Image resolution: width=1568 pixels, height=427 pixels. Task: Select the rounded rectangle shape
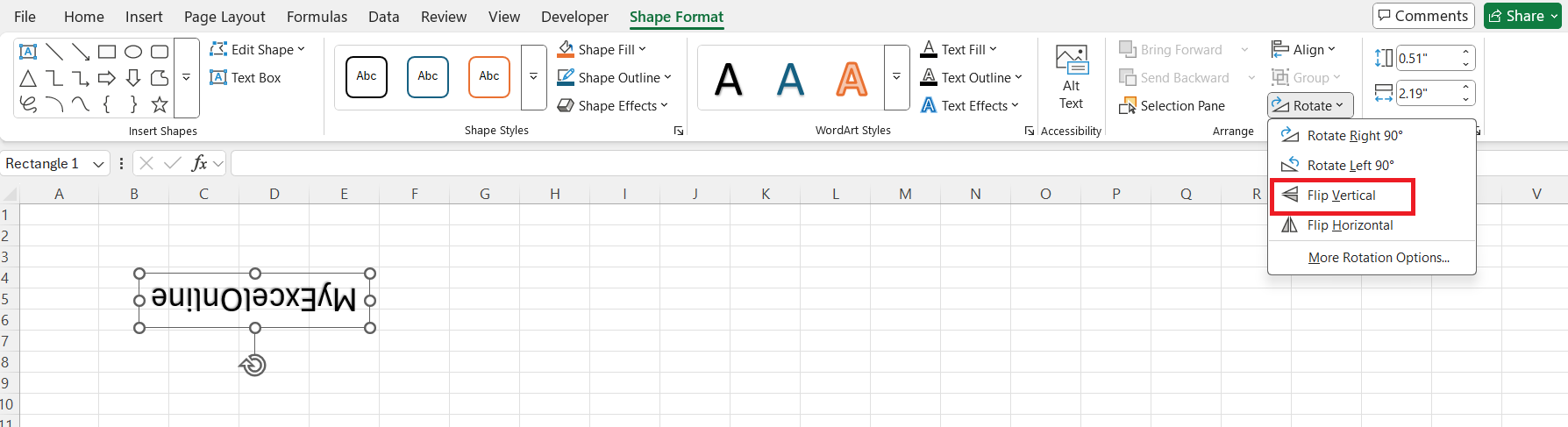point(160,52)
